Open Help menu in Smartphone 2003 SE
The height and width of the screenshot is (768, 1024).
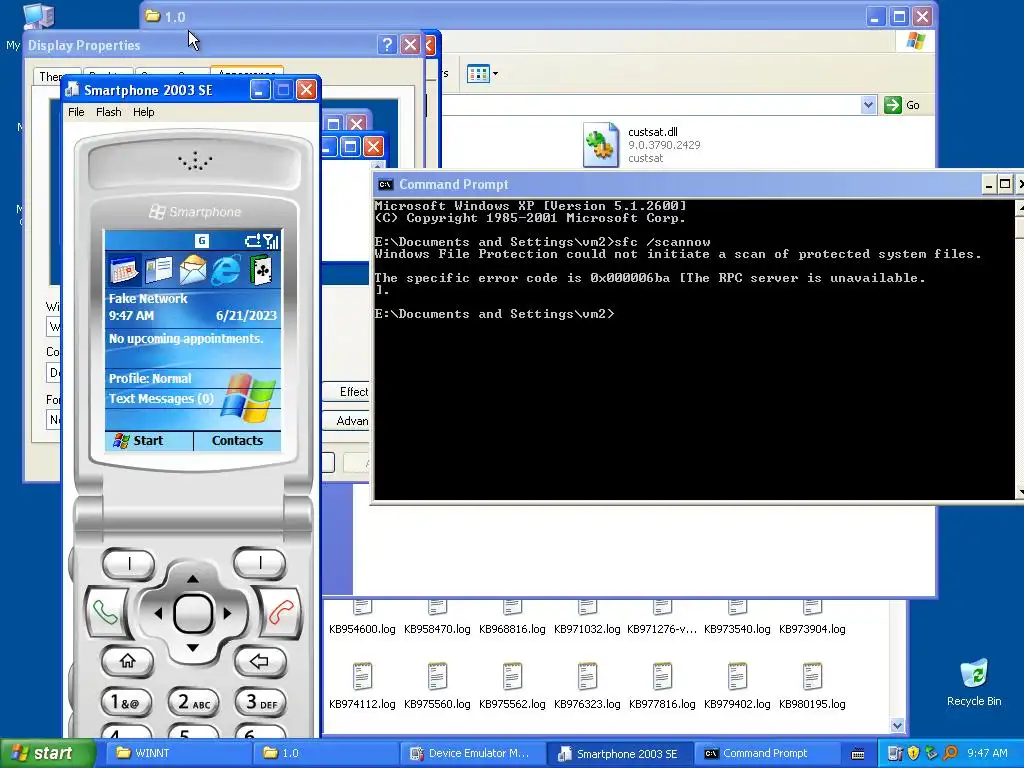coord(144,112)
